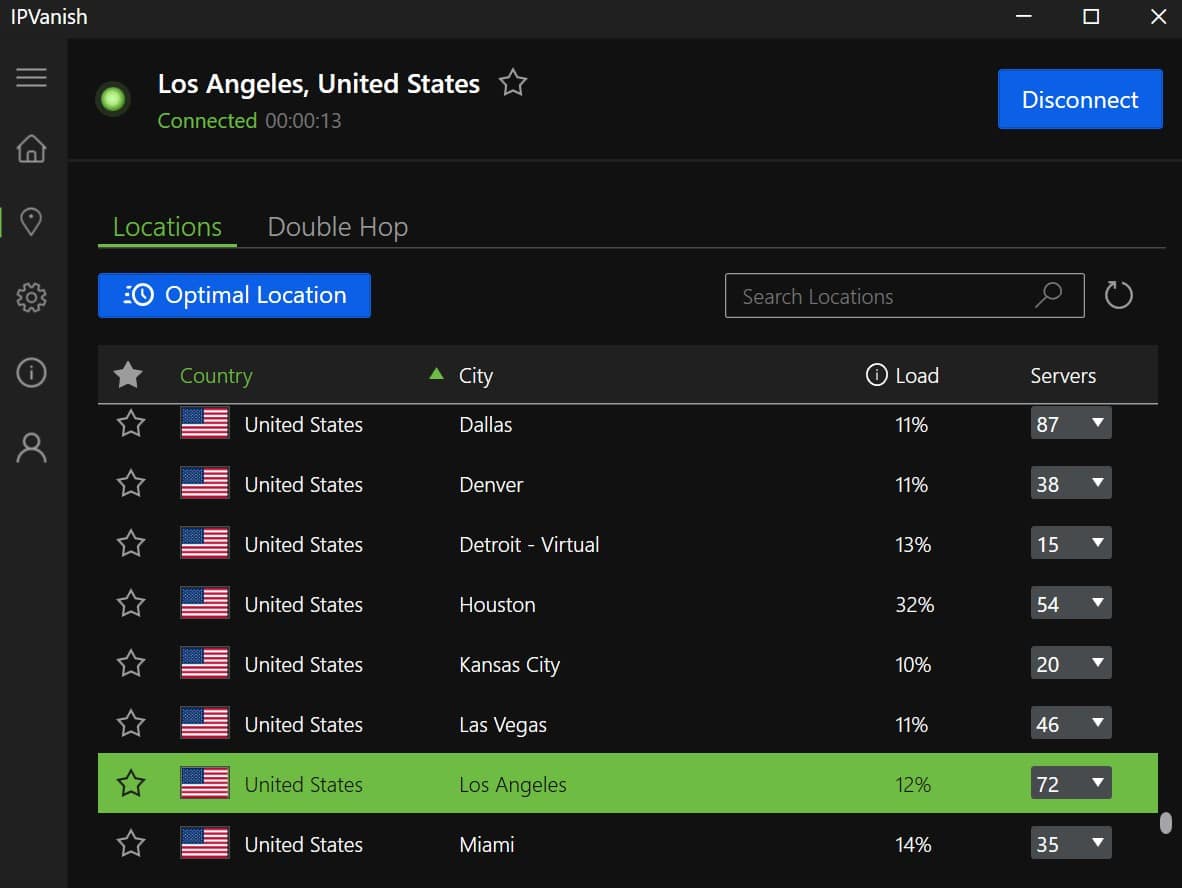Open Locations via sidebar pin icon
1182x888 pixels.
[x=31, y=222]
